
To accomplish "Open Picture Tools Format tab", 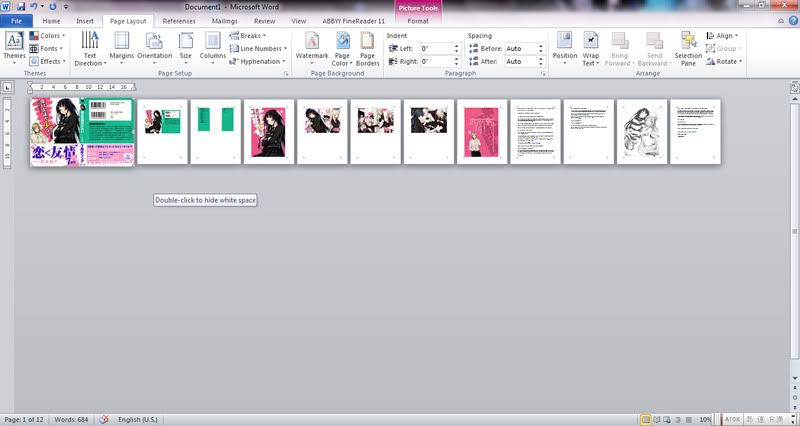I will [x=418, y=21].
